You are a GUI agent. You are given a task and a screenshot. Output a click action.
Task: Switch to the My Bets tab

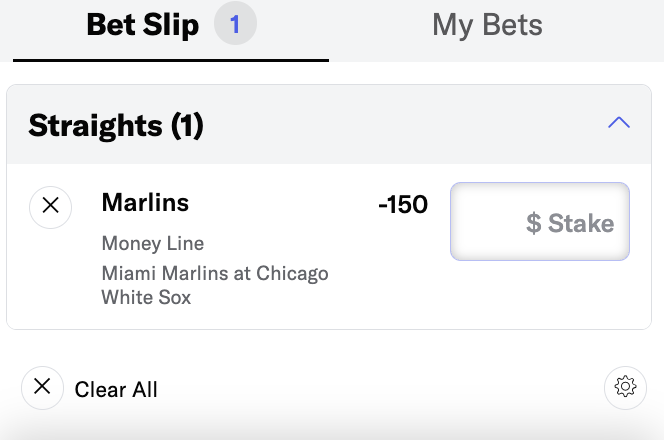click(x=487, y=25)
